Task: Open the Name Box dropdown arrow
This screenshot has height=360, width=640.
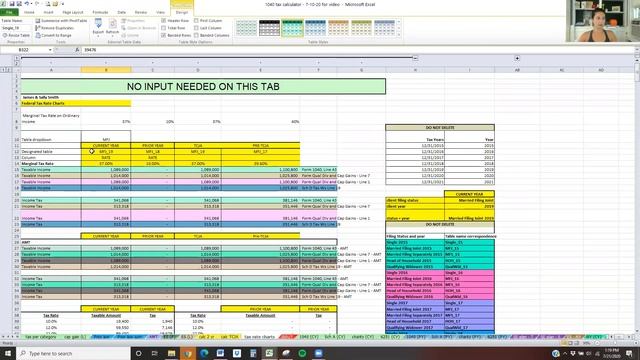Action: [x=50, y=50]
